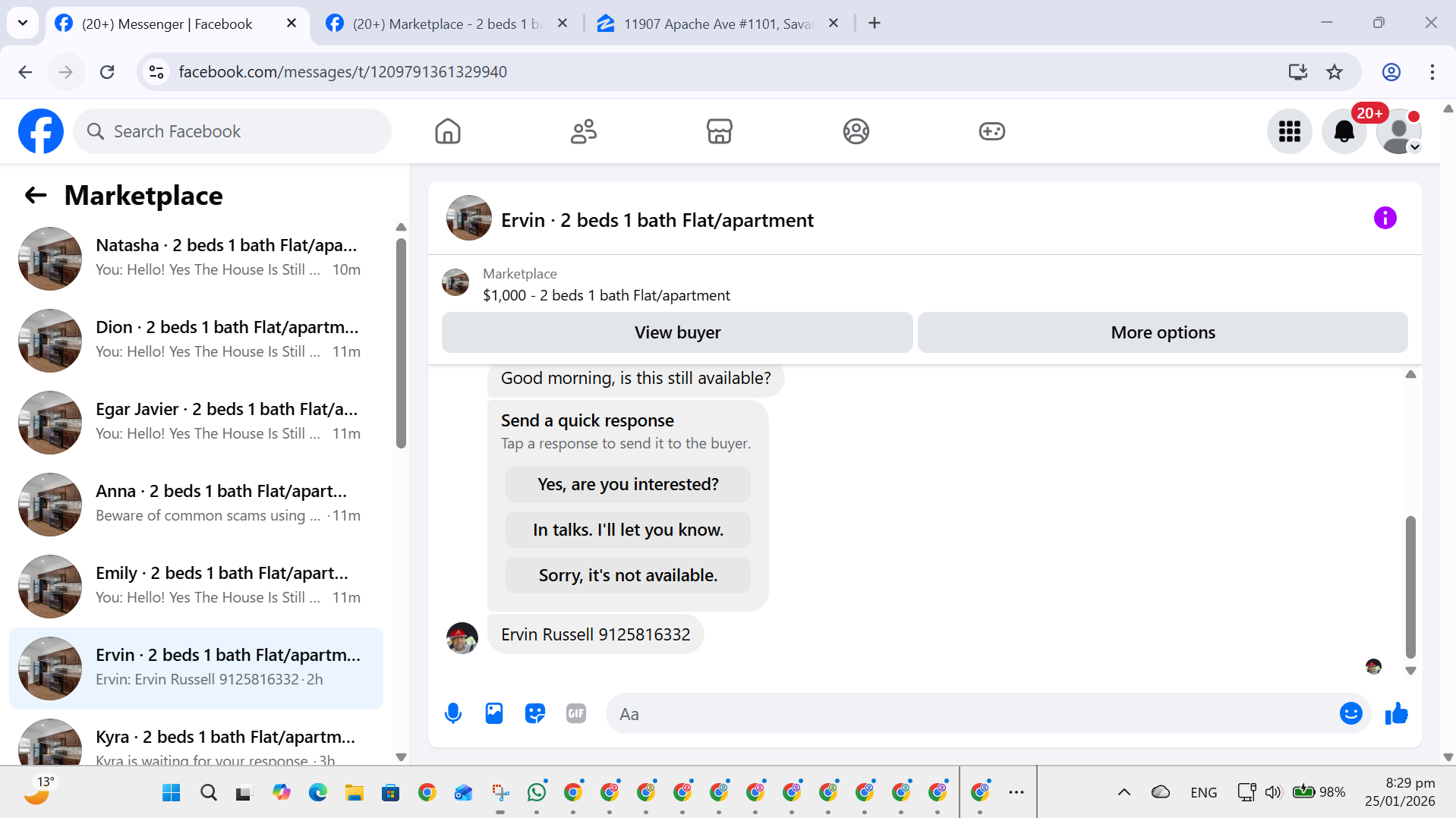1456x818 pixels.
Task: Open Egar Javier's conversation
Action: (196, 422)
